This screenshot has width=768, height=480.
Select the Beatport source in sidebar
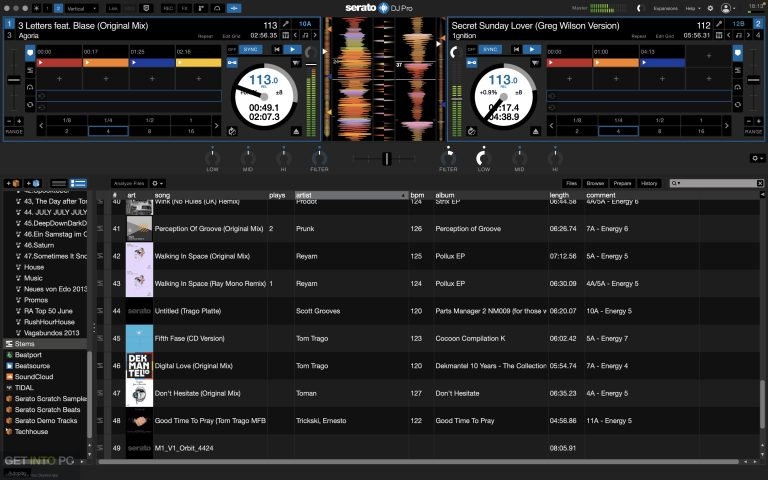28,355
